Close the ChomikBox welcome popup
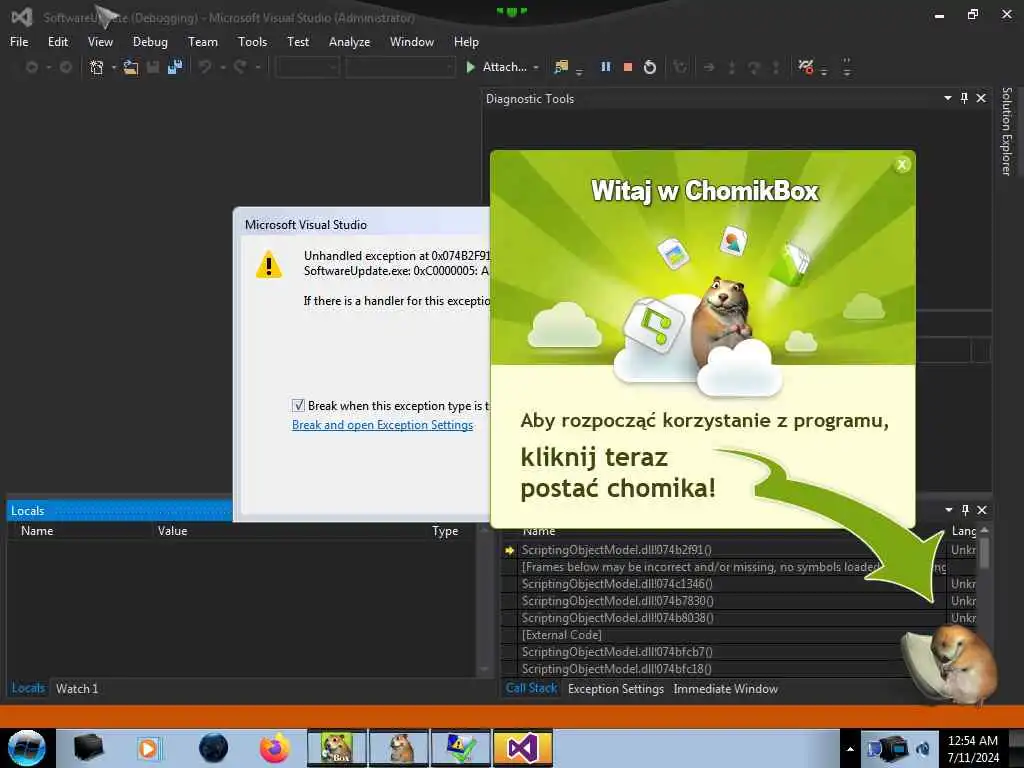This screenshot has height=768, width=1024. coord(902,165)
